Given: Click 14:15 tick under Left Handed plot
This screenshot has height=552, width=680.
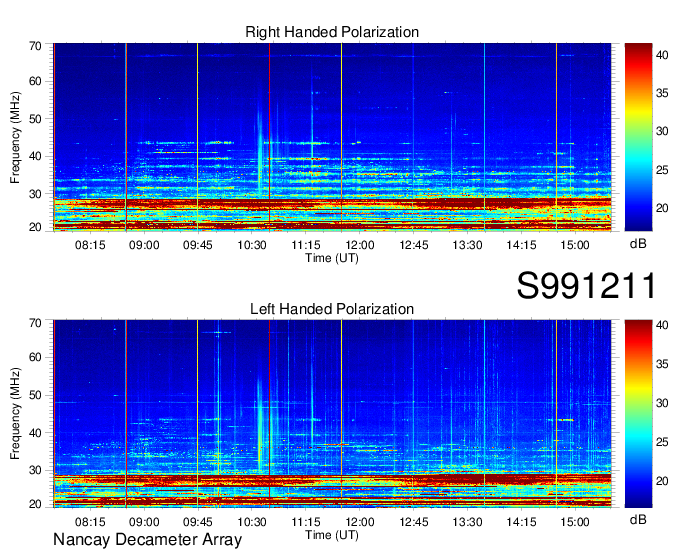Looking at the screenshot, I should (521, 522).
